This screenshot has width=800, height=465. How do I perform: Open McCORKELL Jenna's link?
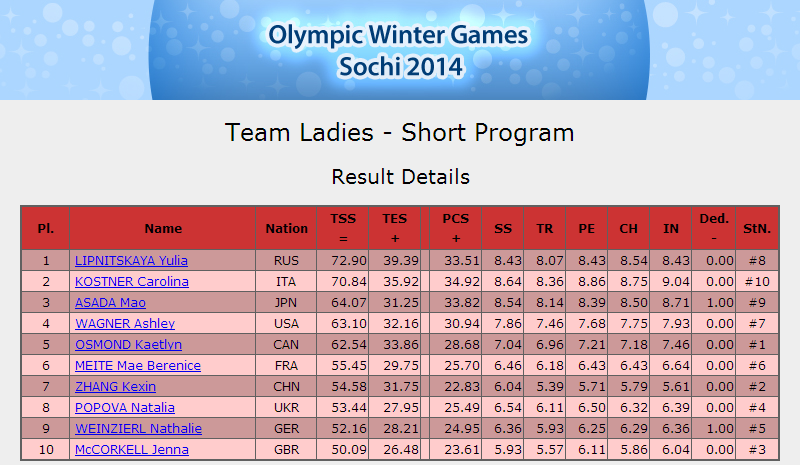click(x=132, y=449)
